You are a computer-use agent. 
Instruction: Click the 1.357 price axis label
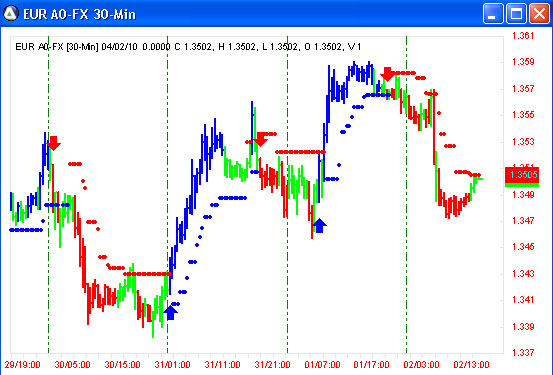523,89
